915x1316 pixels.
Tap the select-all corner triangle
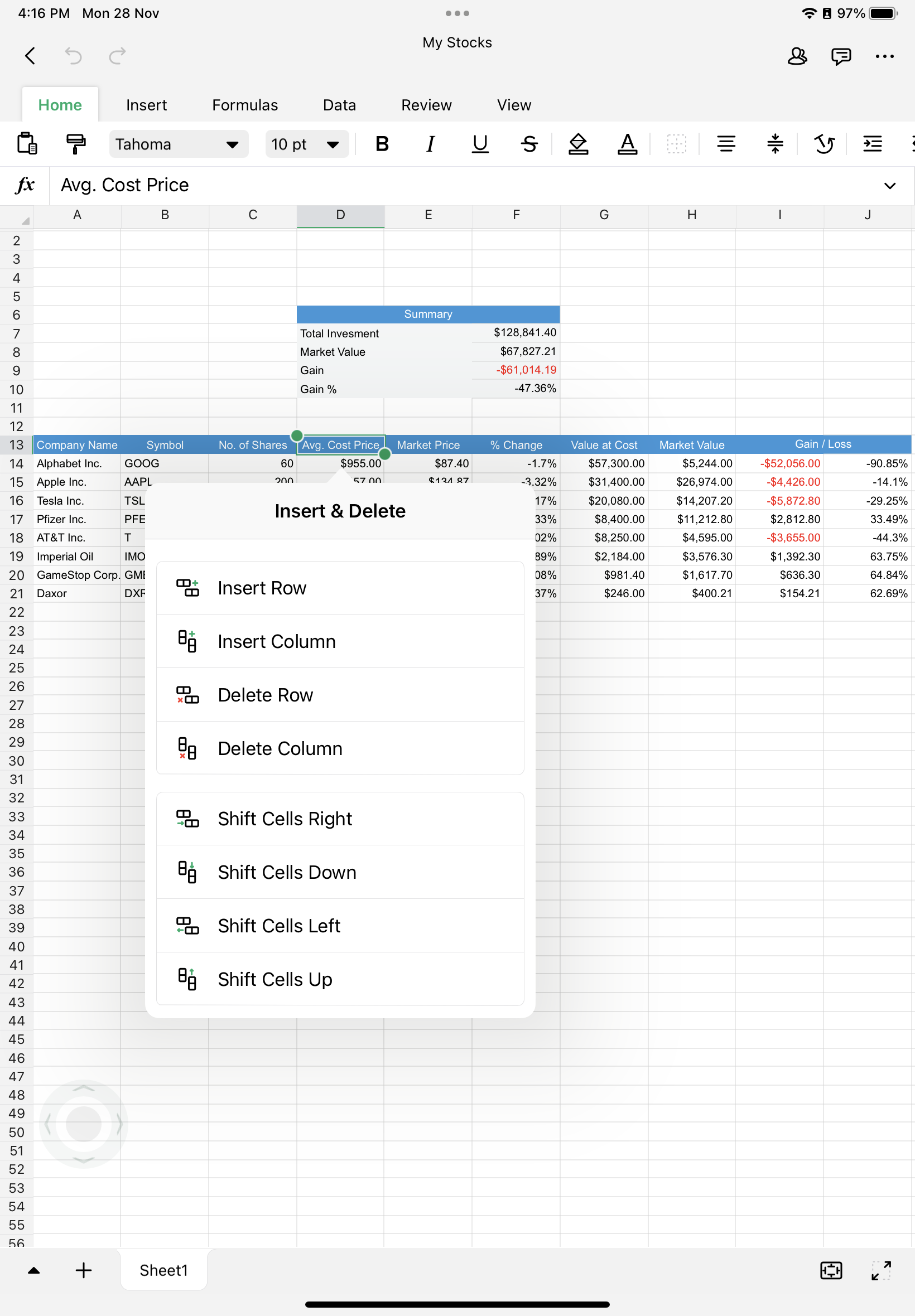pyautogui.click(x=25, y=220)
